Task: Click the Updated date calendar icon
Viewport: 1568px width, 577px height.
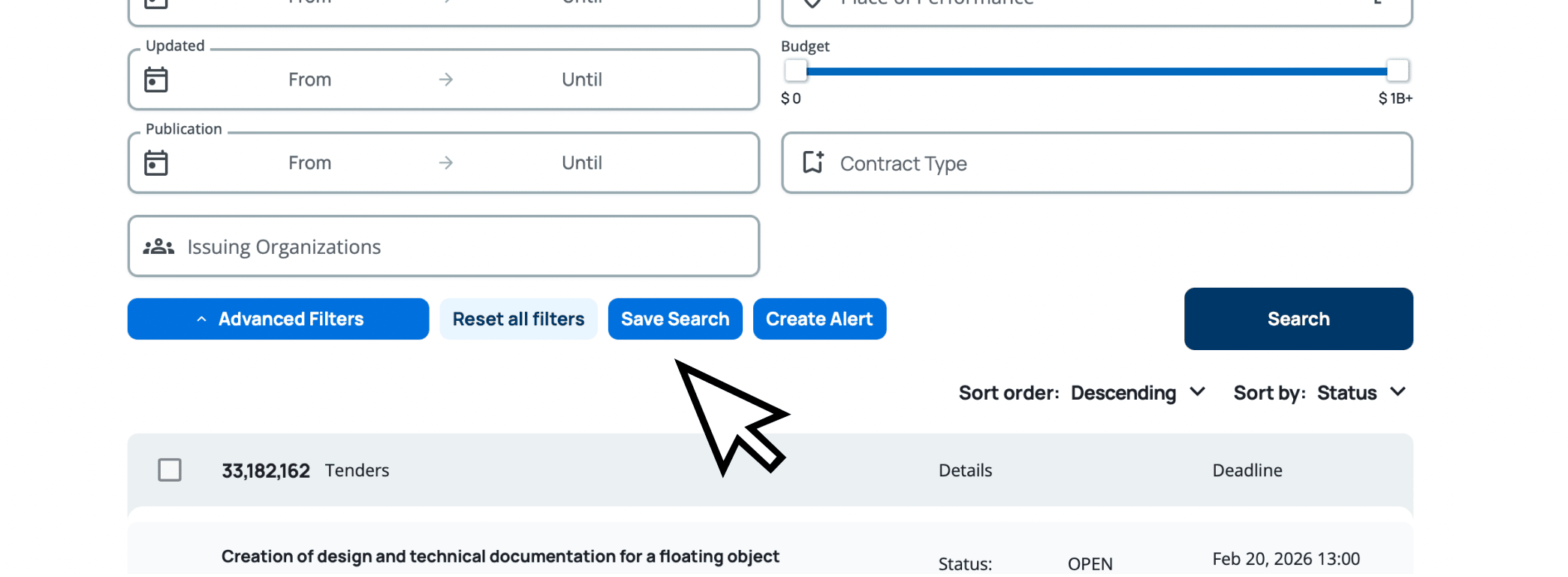Action: click(x=156, y=80)
